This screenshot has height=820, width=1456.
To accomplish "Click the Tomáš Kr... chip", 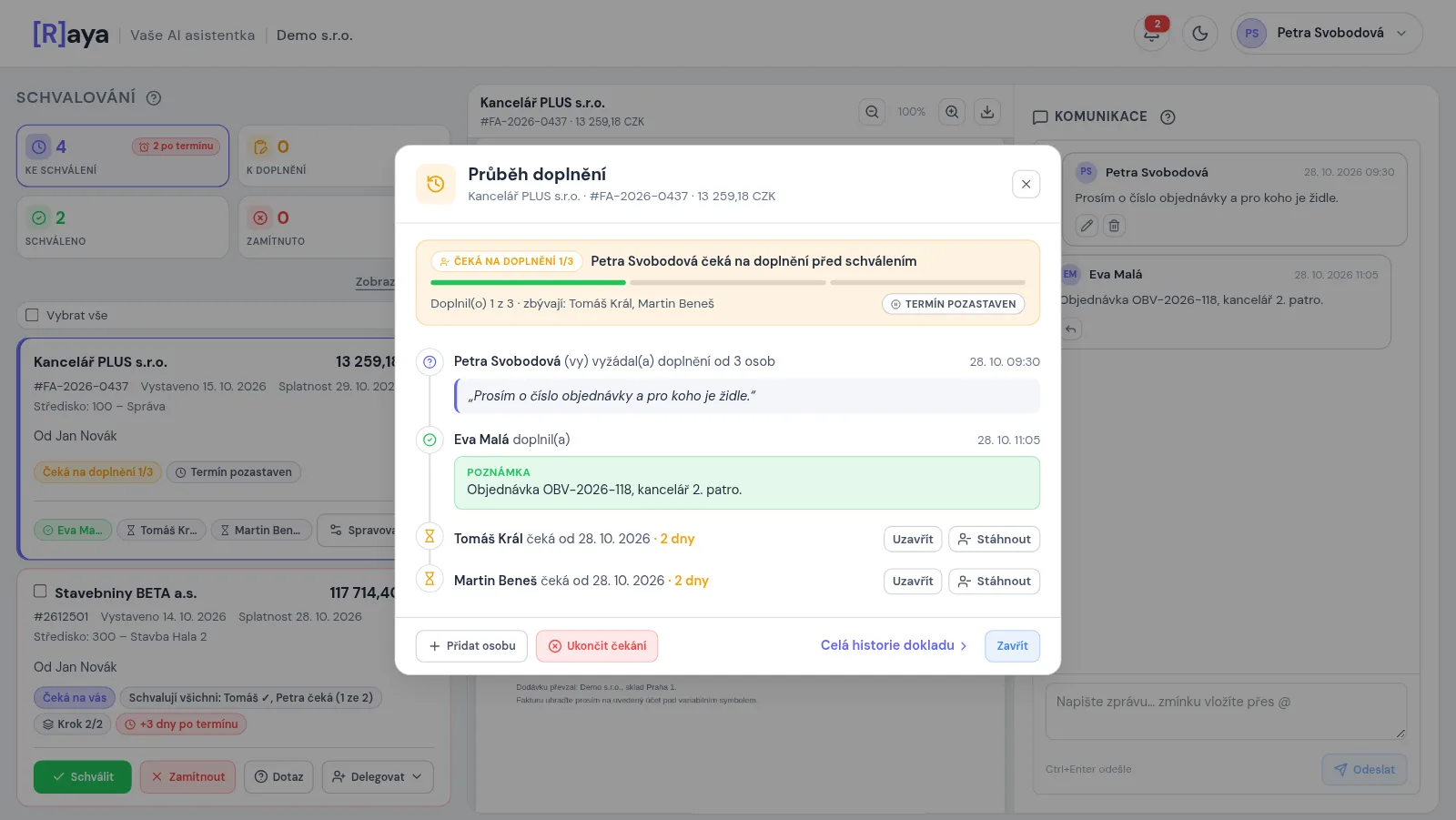I will (x=161, y=530).
